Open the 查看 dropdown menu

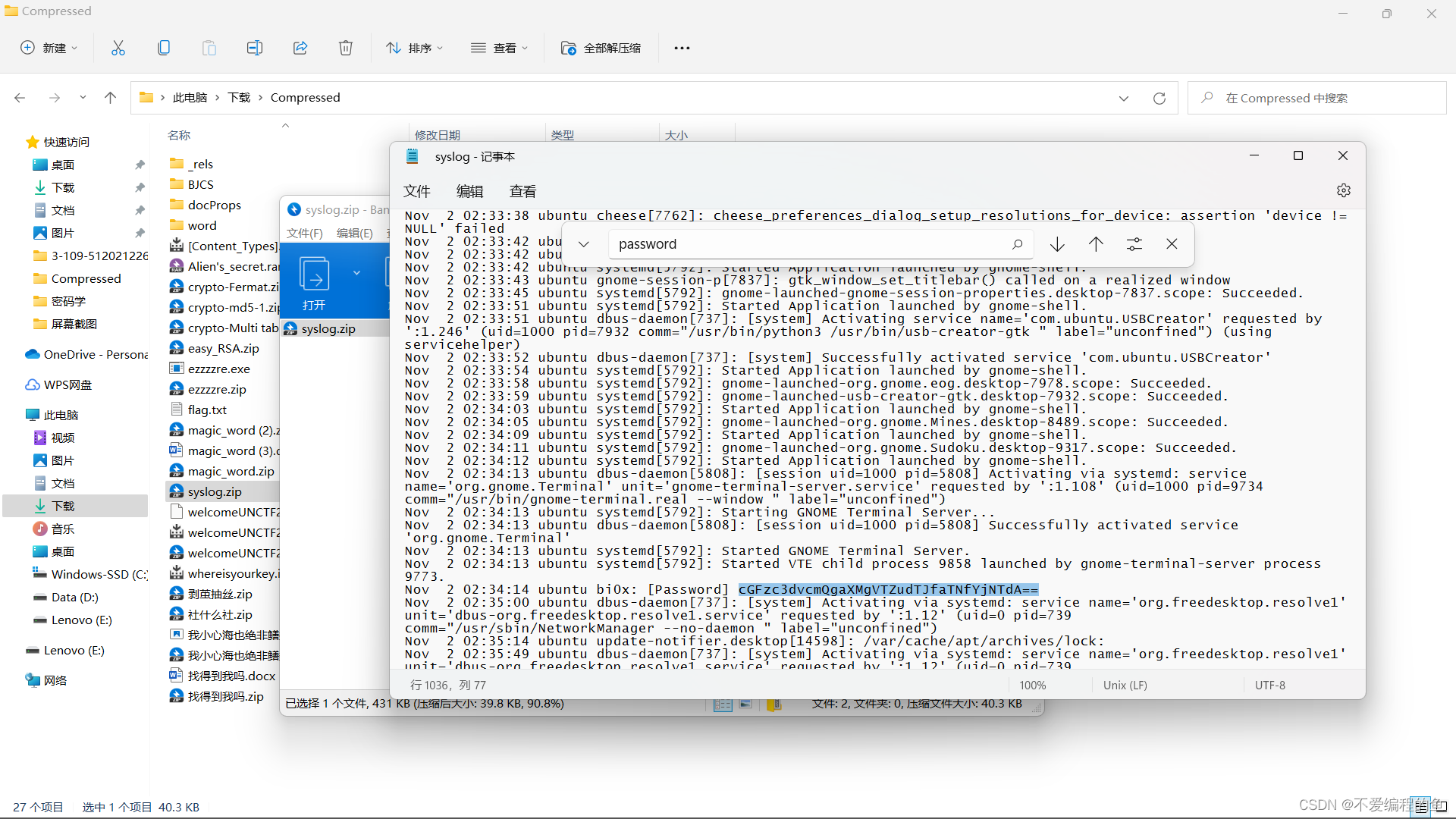[500, 47]
